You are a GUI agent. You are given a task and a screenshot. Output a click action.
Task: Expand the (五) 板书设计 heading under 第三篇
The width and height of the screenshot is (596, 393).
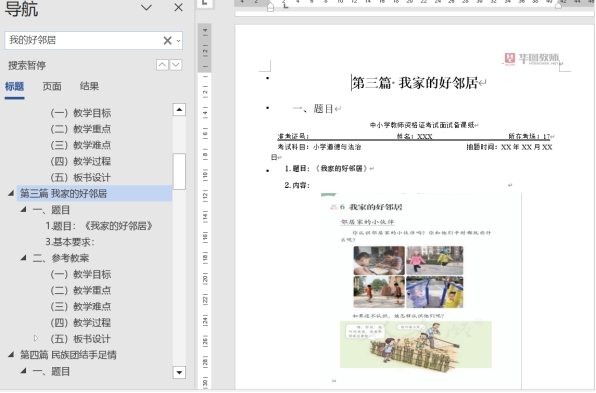point(36,338)
